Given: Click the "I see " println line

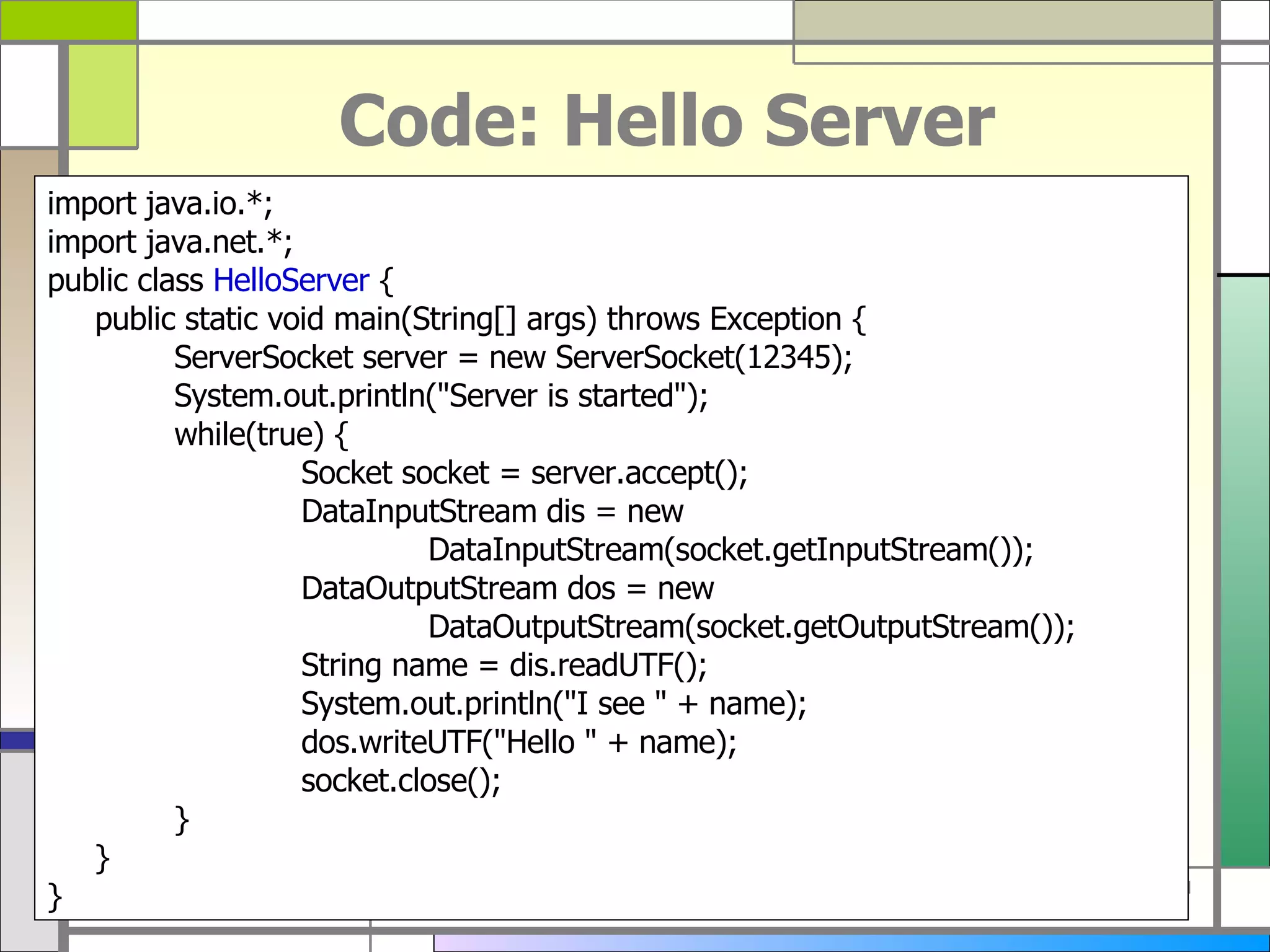Looking at the screenshot, I should point(553,704).
